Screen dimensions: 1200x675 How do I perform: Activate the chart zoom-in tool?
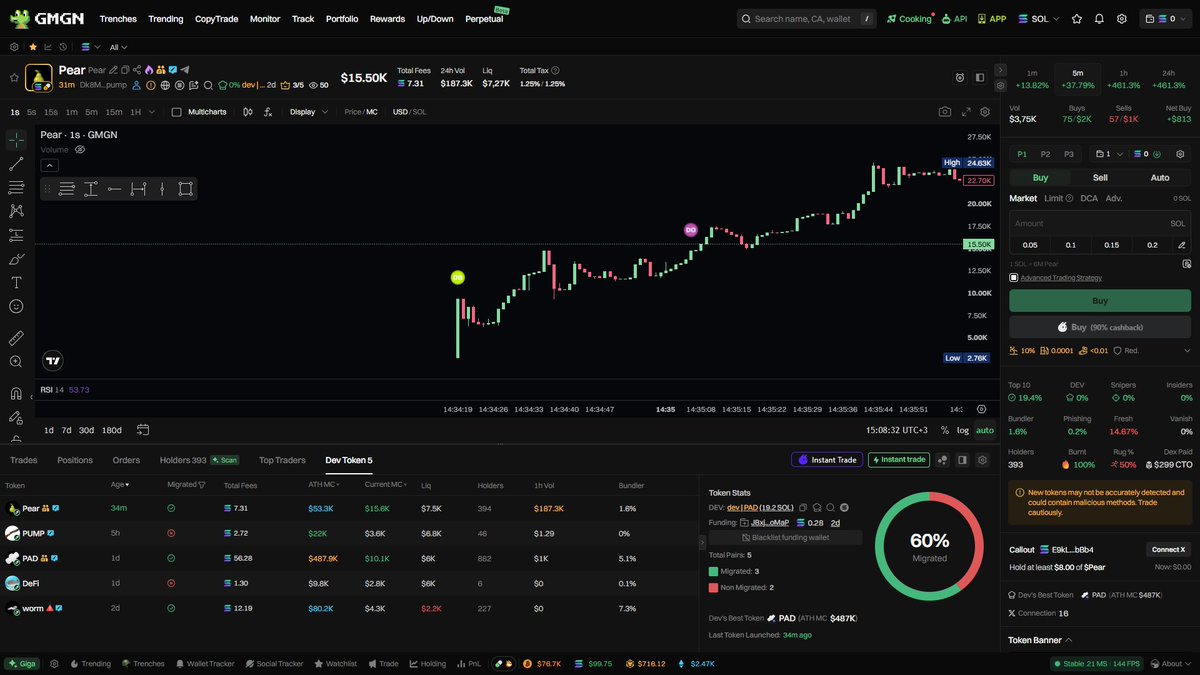point(16,362)
